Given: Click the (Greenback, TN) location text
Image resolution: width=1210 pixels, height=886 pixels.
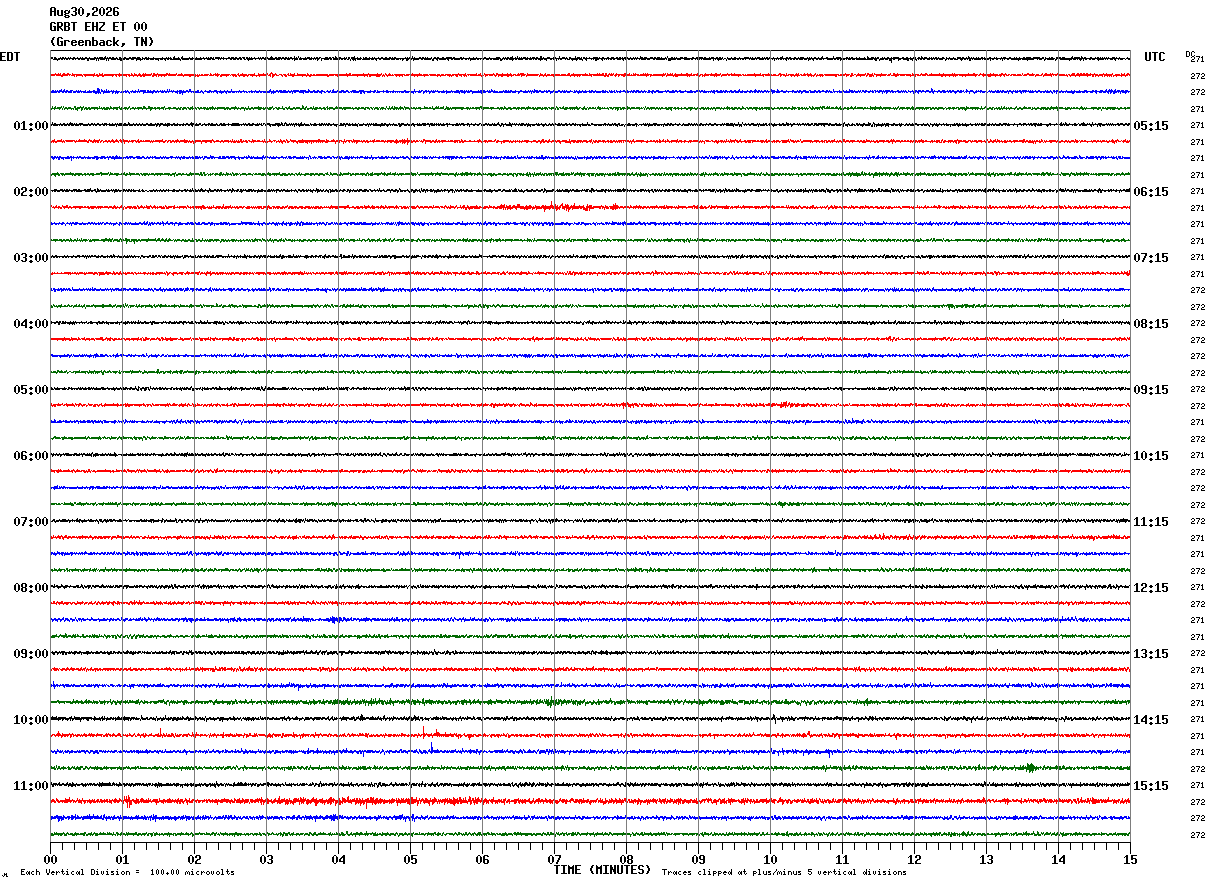Looking at the screenshot, I should click(102, 42).
